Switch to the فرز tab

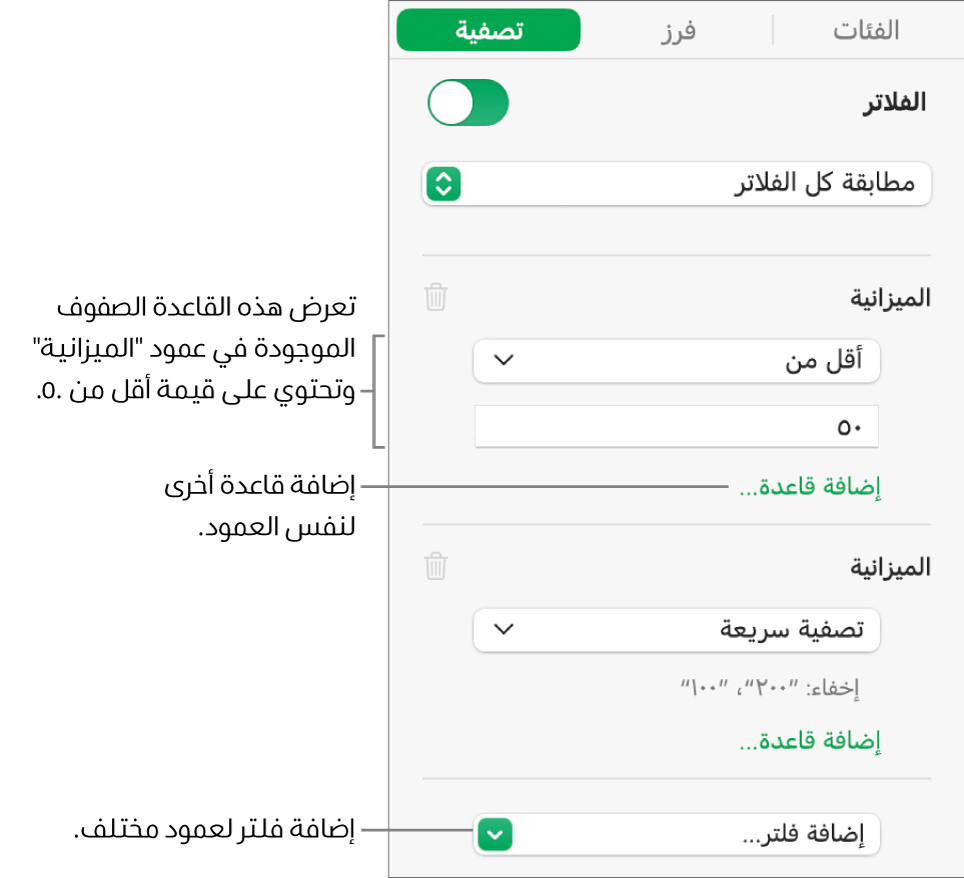coord(676,30)
